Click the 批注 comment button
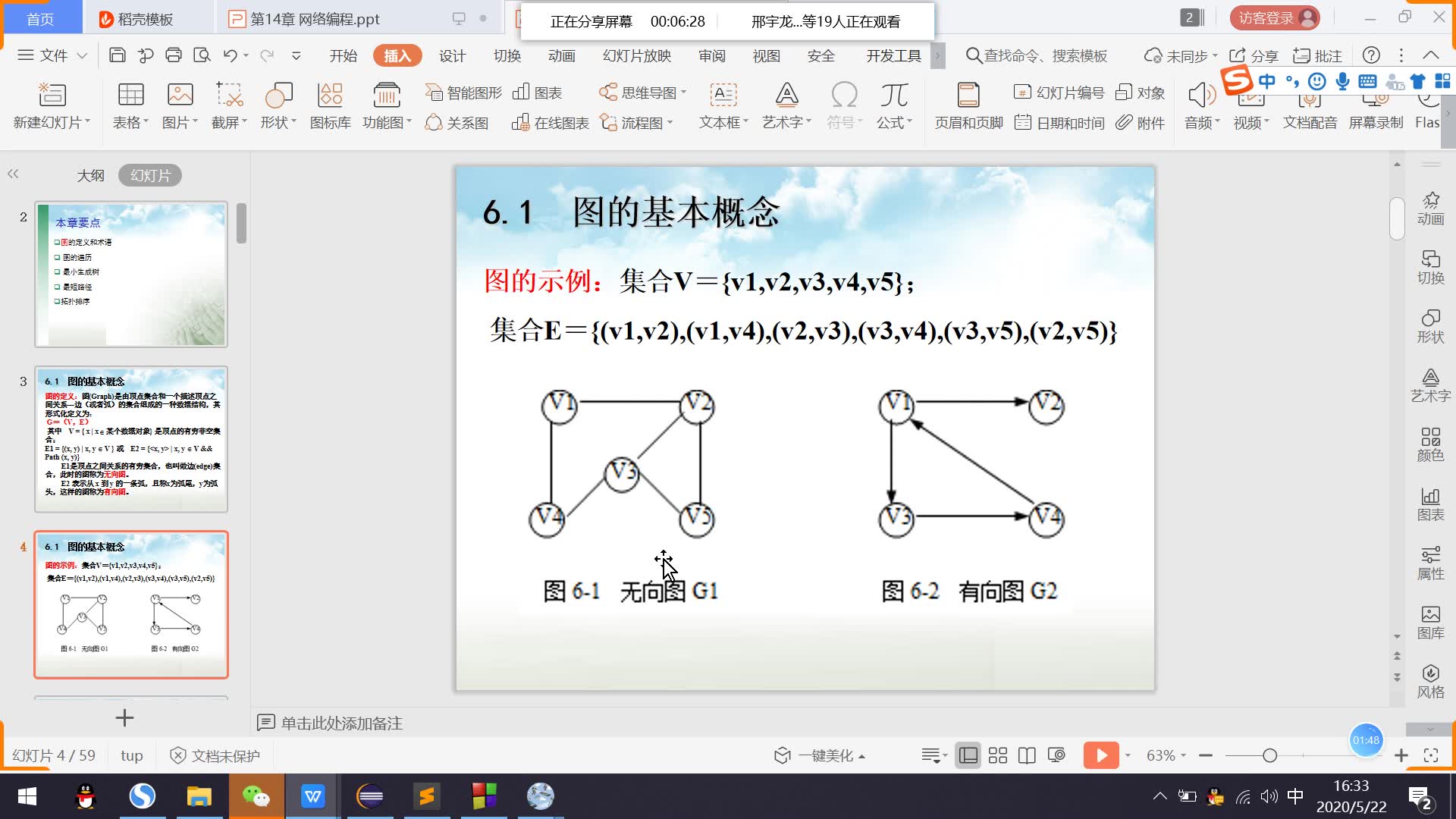The width and height of the screenshot is (1456, 819). tap(1317, 55)
